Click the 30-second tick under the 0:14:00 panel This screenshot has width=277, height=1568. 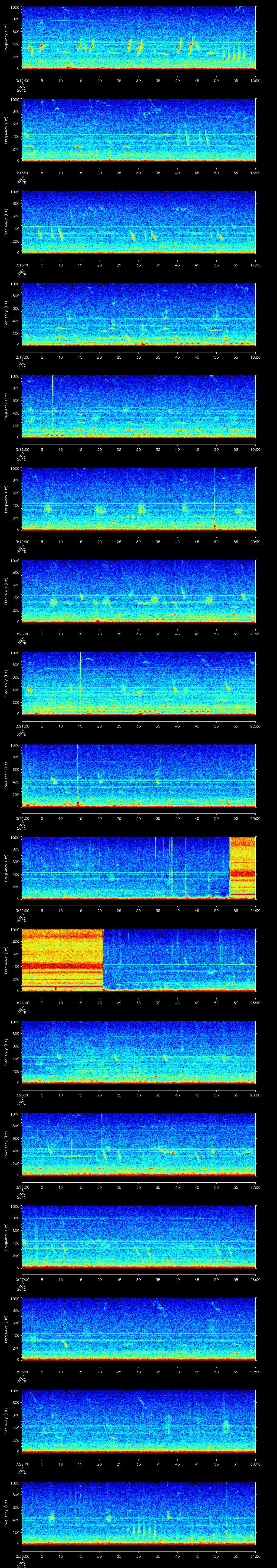pos(139,80)
